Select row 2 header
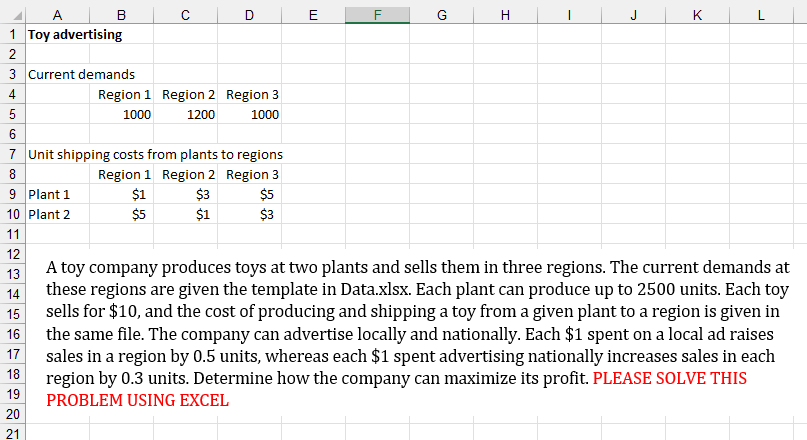807x440 pixels. (x=12, y=54)
